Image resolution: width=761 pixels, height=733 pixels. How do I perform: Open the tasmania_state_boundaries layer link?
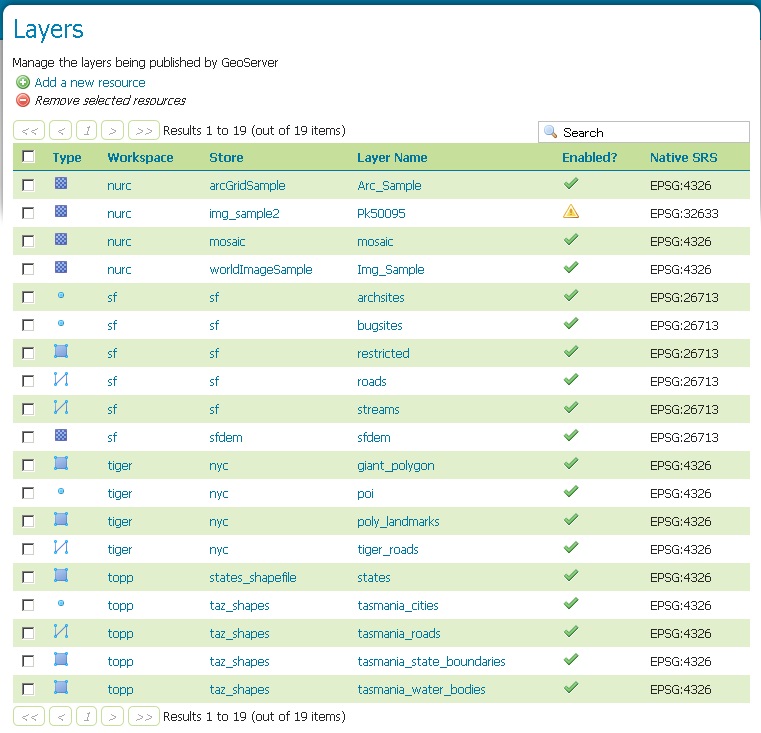pyautogui.click(x=431, y=662)
